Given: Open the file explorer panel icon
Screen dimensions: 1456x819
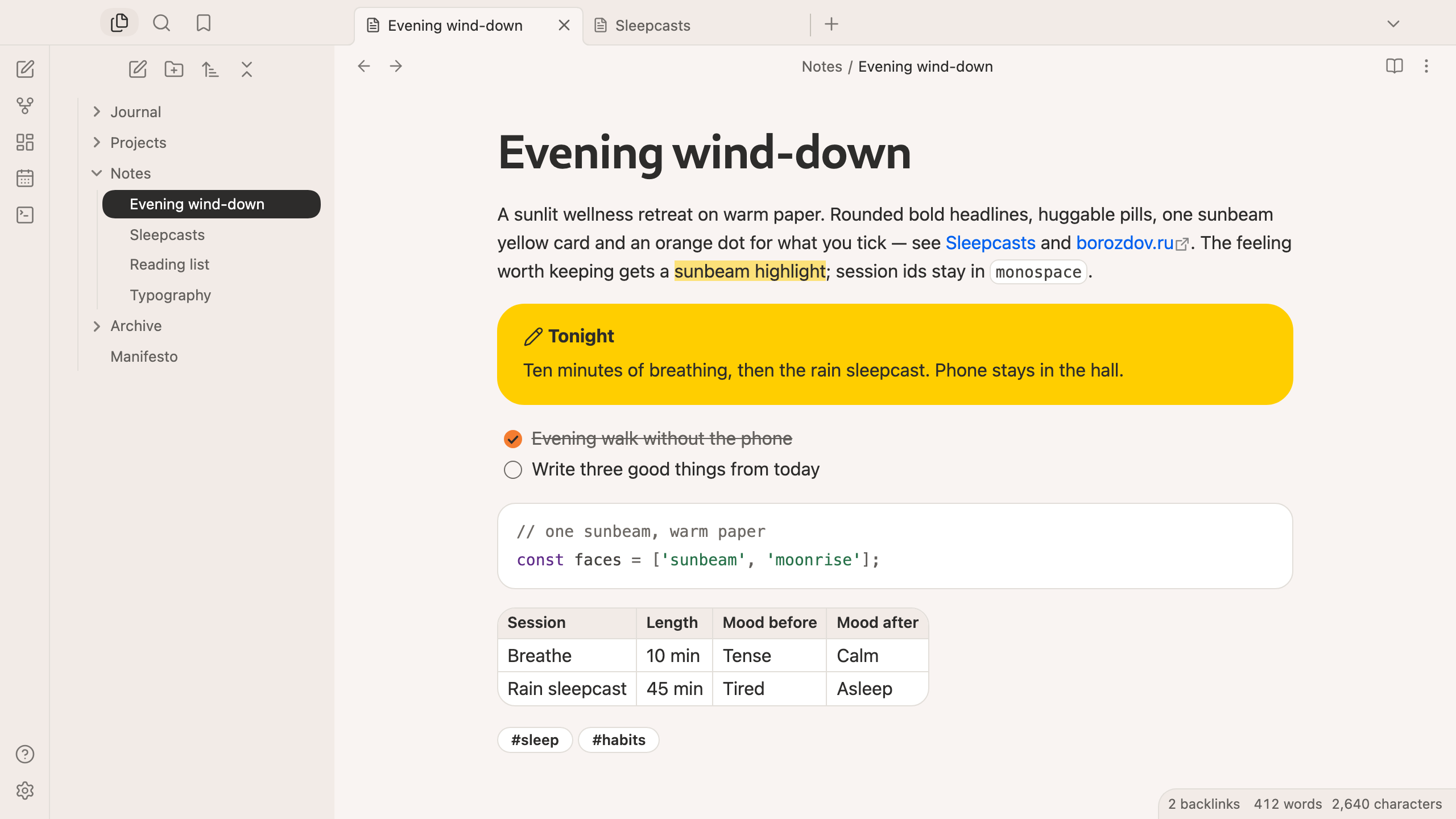Looking at the screenshot, I should click(119, 23).
